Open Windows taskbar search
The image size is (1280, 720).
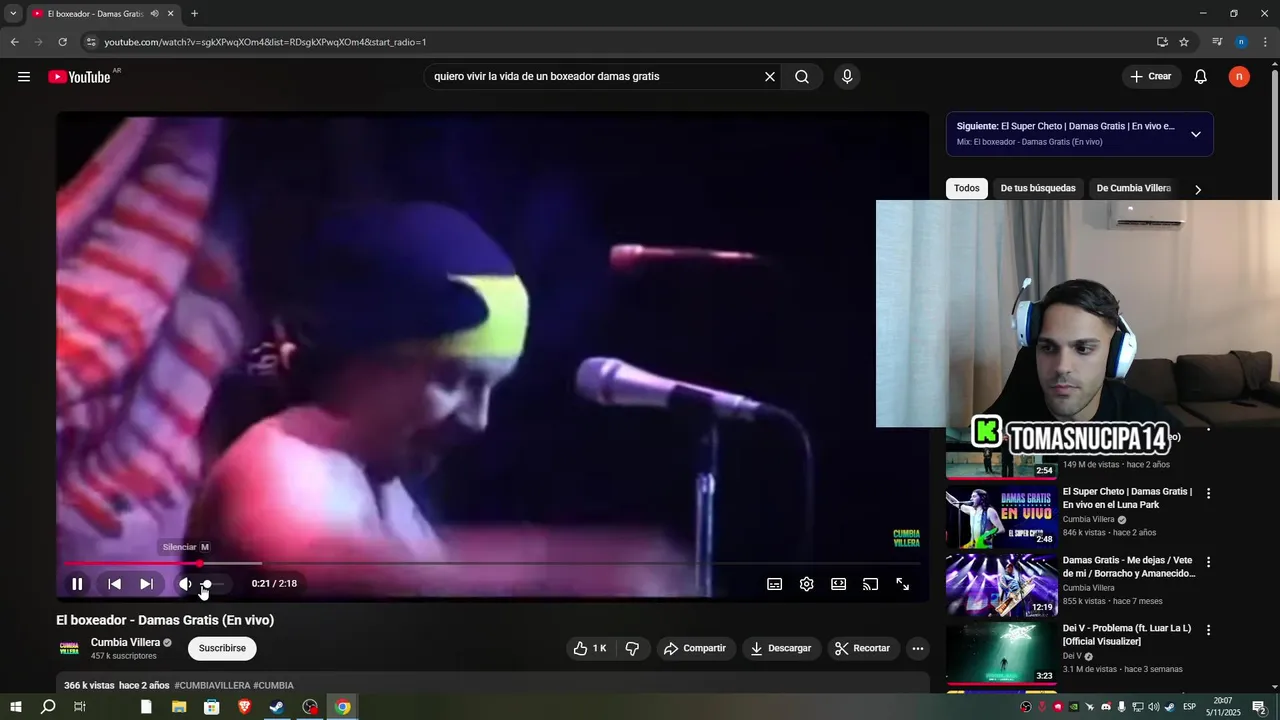(x=48, y=707)
